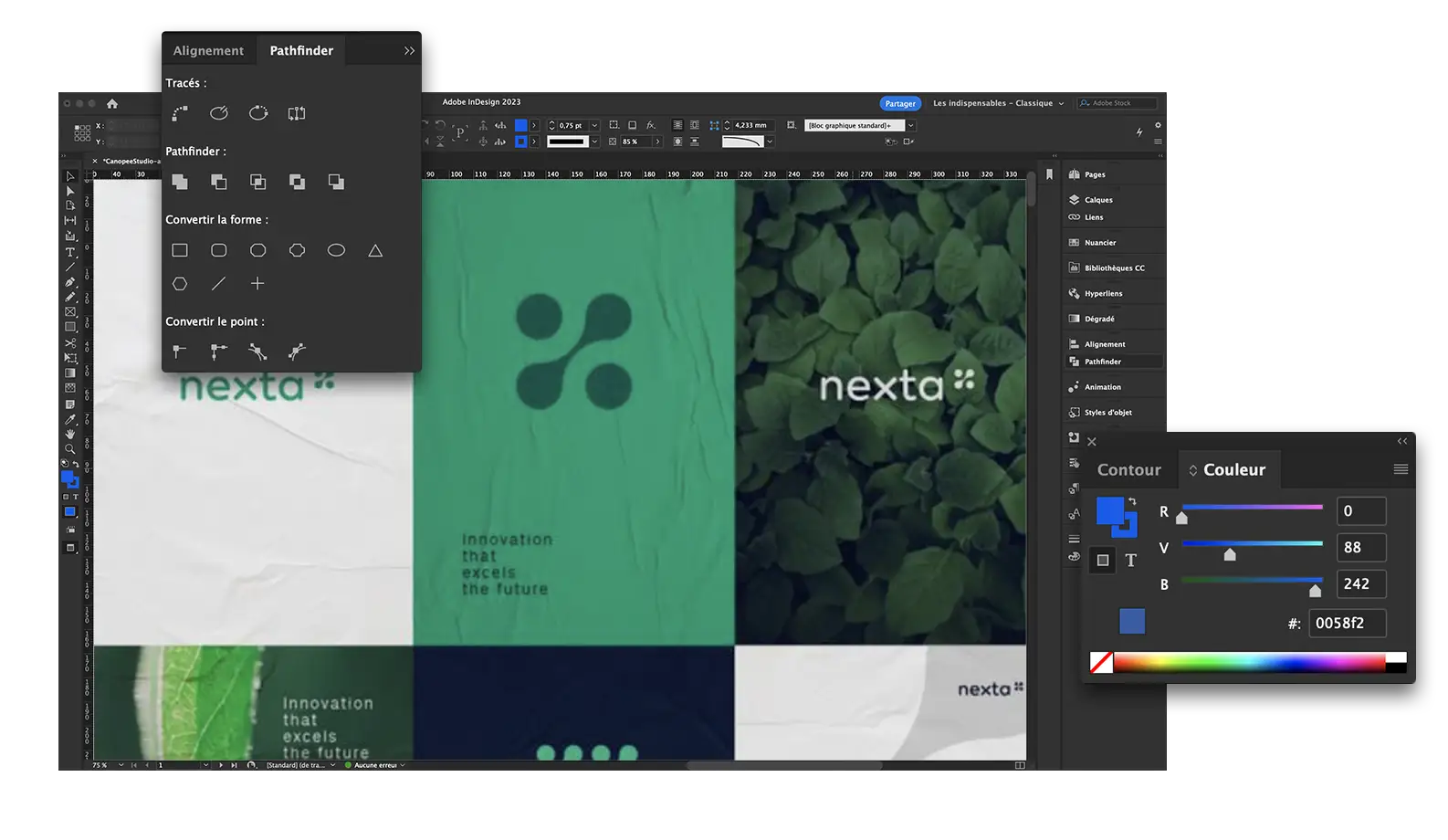Select the Pen tool in toolbox
The height and width of the screenshot is (840, 1448).
click(x=70, y=282)
